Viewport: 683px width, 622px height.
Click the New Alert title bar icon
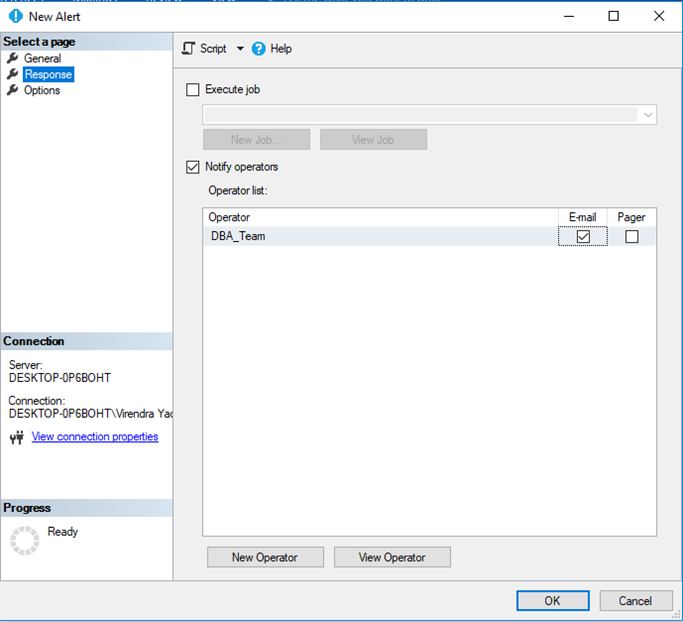pos(15,16)
